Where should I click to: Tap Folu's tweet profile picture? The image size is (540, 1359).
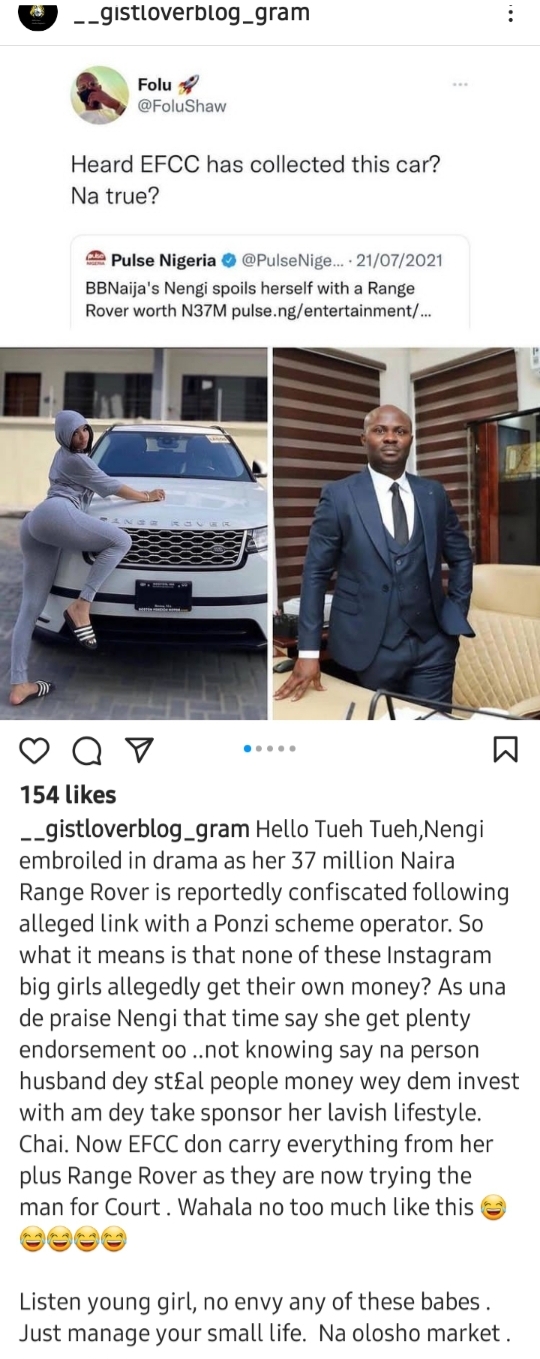click(99, 95)
